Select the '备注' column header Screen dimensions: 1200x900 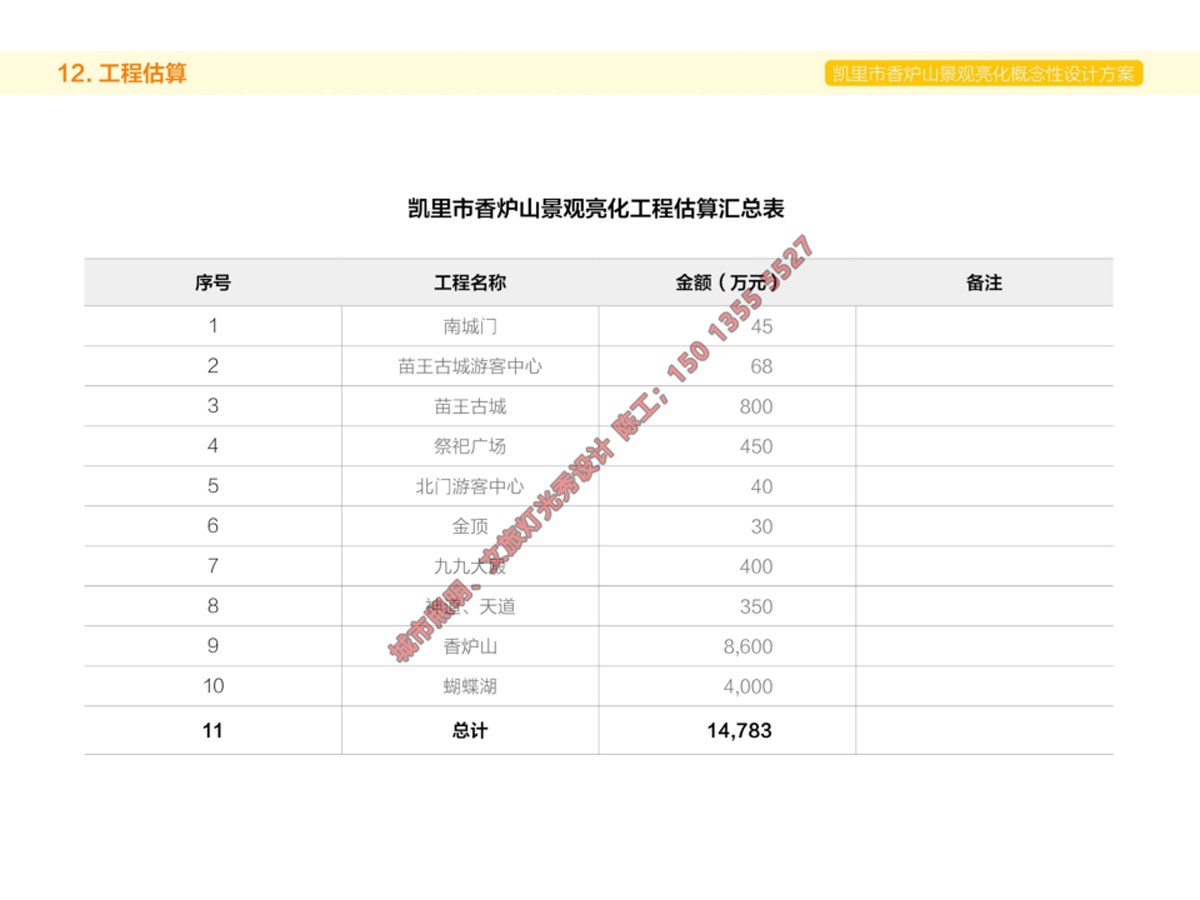pos(984,283)
